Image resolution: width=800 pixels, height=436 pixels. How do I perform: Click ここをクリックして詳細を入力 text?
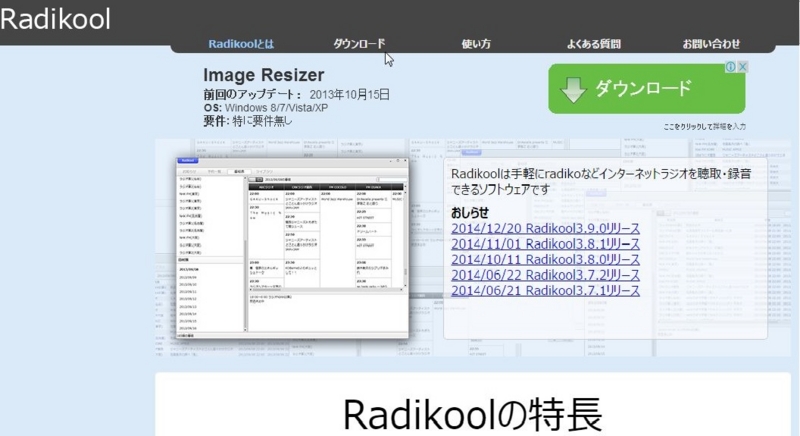click(x=705, y=126)
